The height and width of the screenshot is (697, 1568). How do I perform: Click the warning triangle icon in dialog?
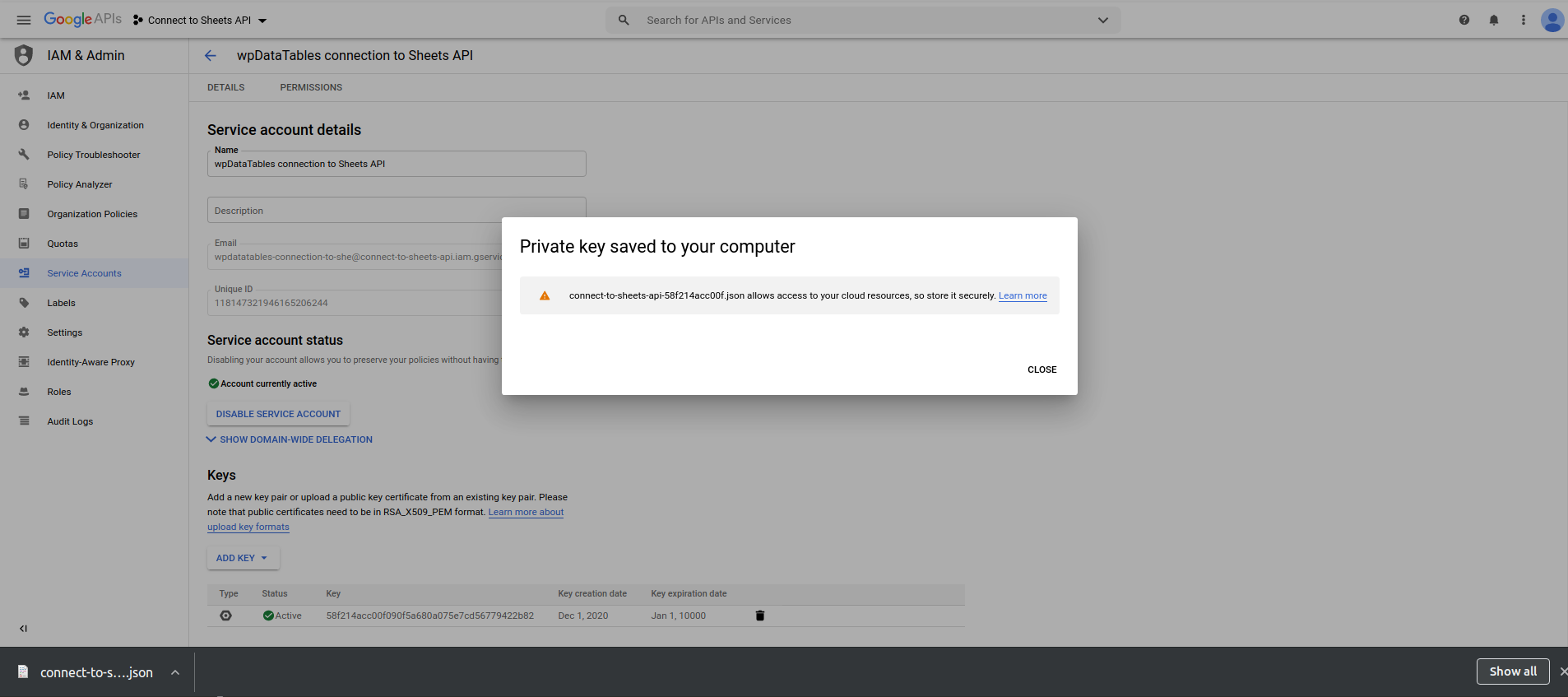(545, 295)
